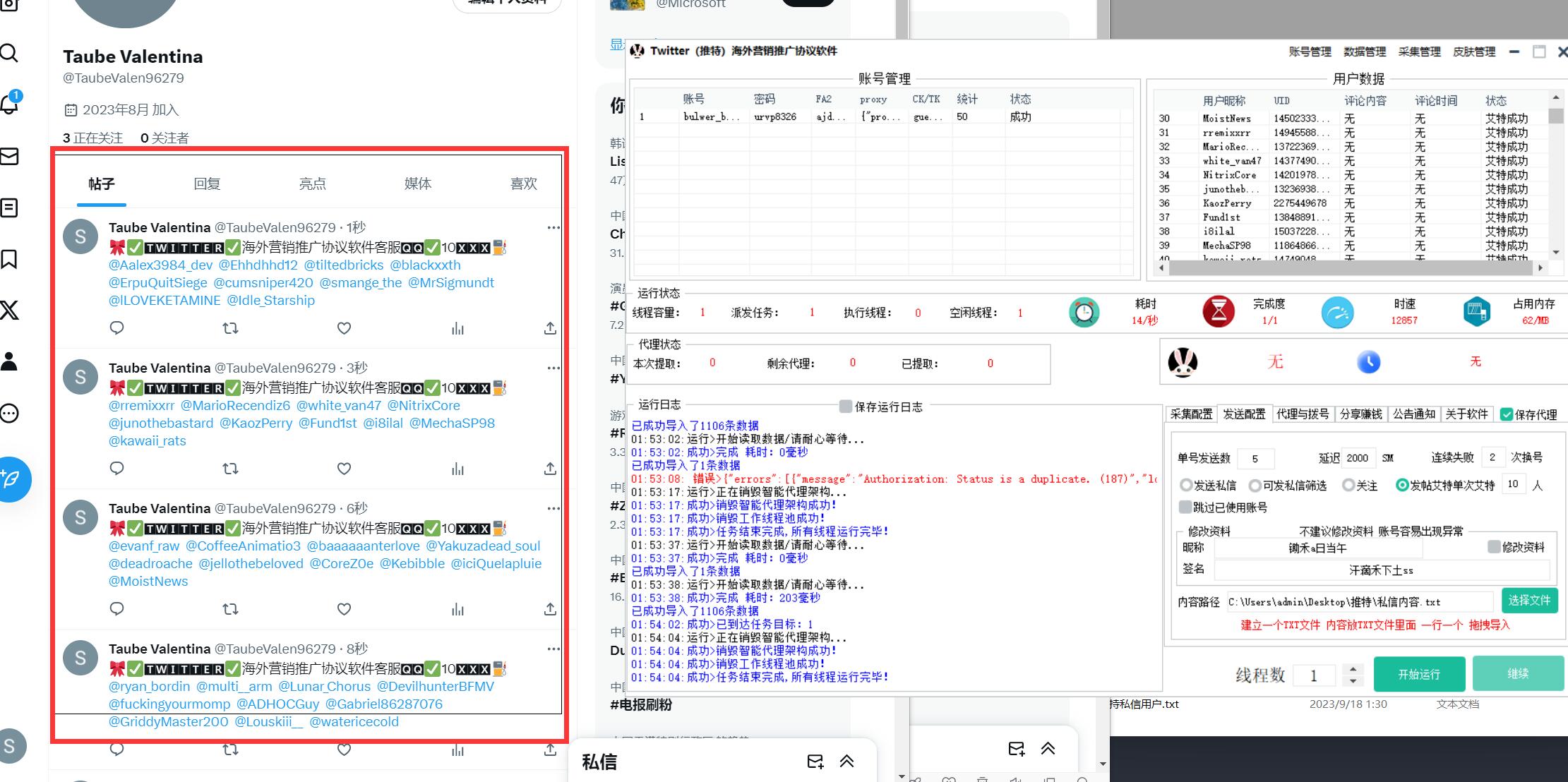Image resolution: width=1568 pixels, height=782 pixels.
Task: Click the new message icon in 私信 bar
Action: 815,762
